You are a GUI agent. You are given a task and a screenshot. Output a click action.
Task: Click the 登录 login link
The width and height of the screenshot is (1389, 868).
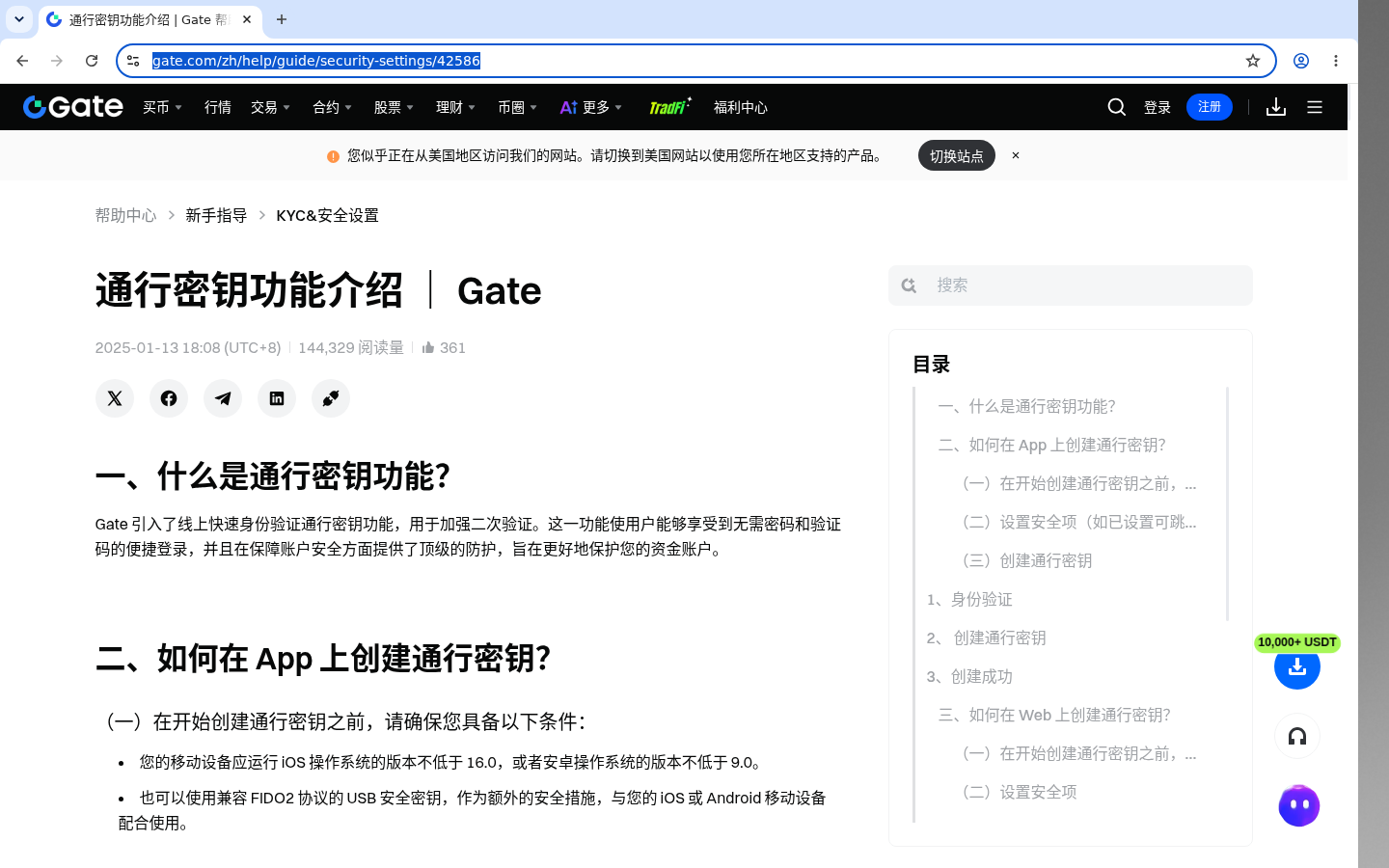(1157, 107)
